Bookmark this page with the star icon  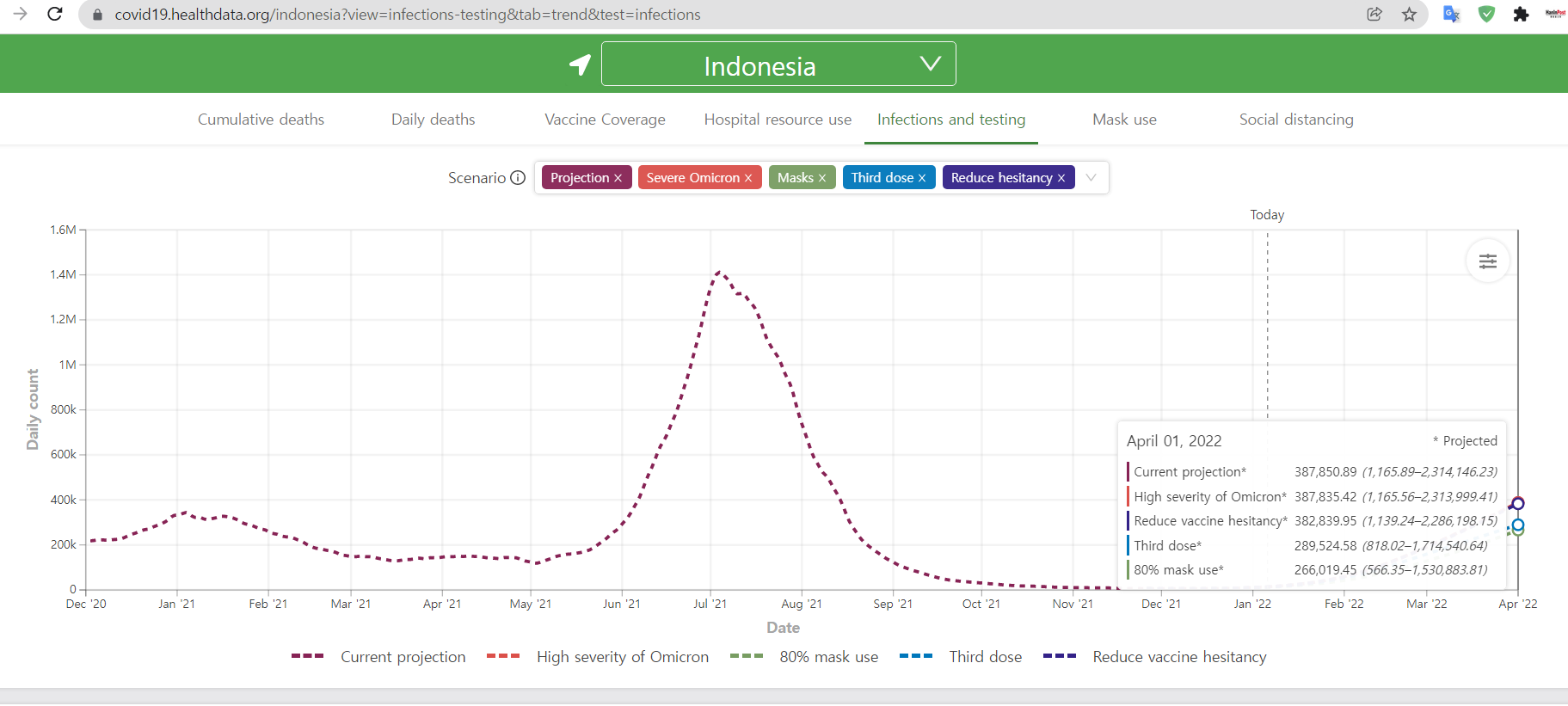[1409, 14]
